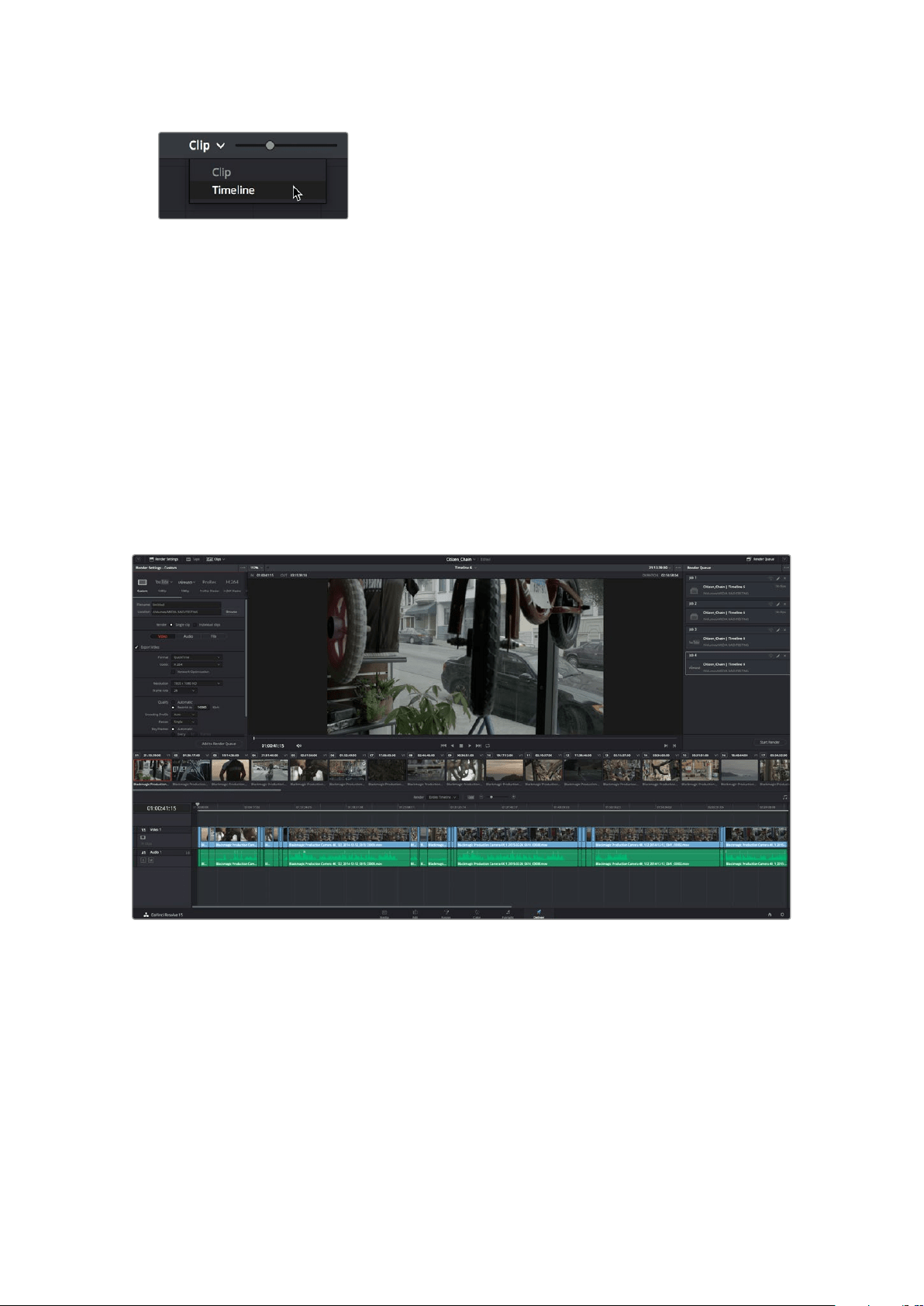
Task: Jump to first frame transport button
Action: pos(443,746)
